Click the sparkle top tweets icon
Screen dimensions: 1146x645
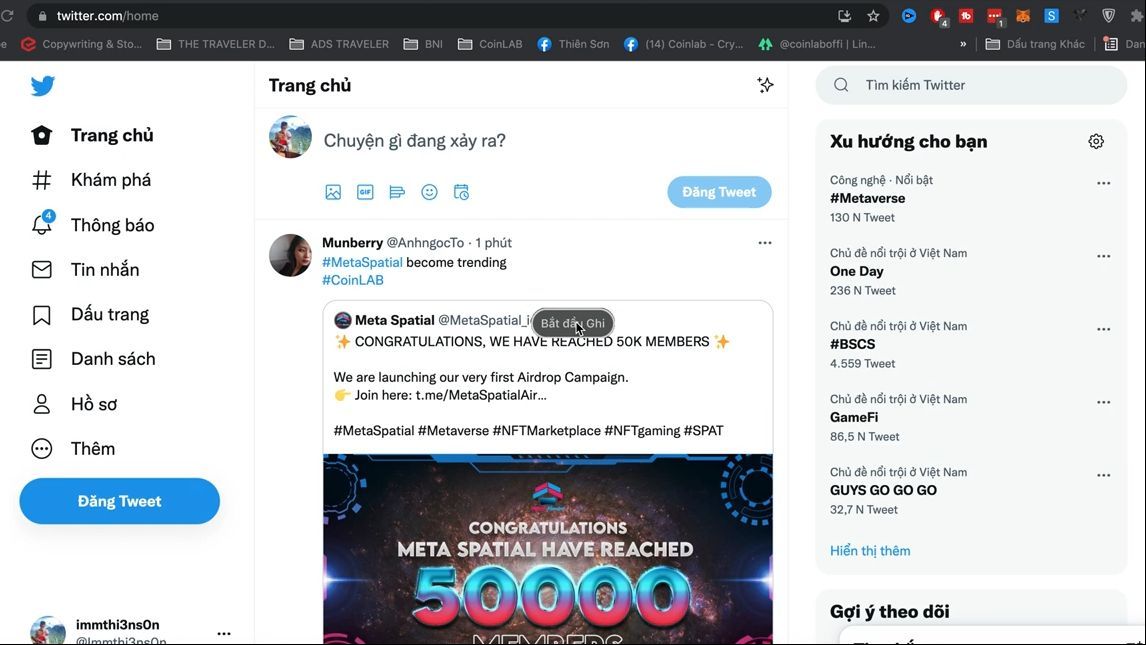coord(765,85)
